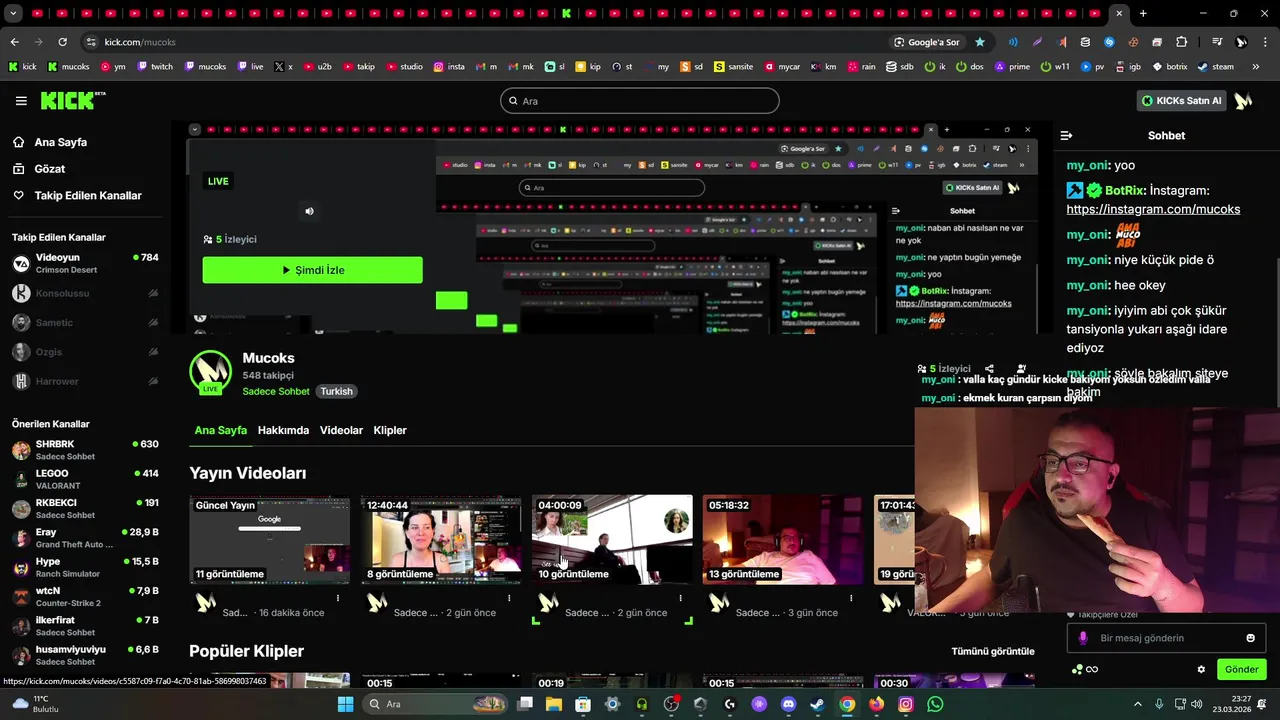Open recommended channel Hype
Image resolution: width=1280 pixels, height=720 pixels.
point(85,567)
